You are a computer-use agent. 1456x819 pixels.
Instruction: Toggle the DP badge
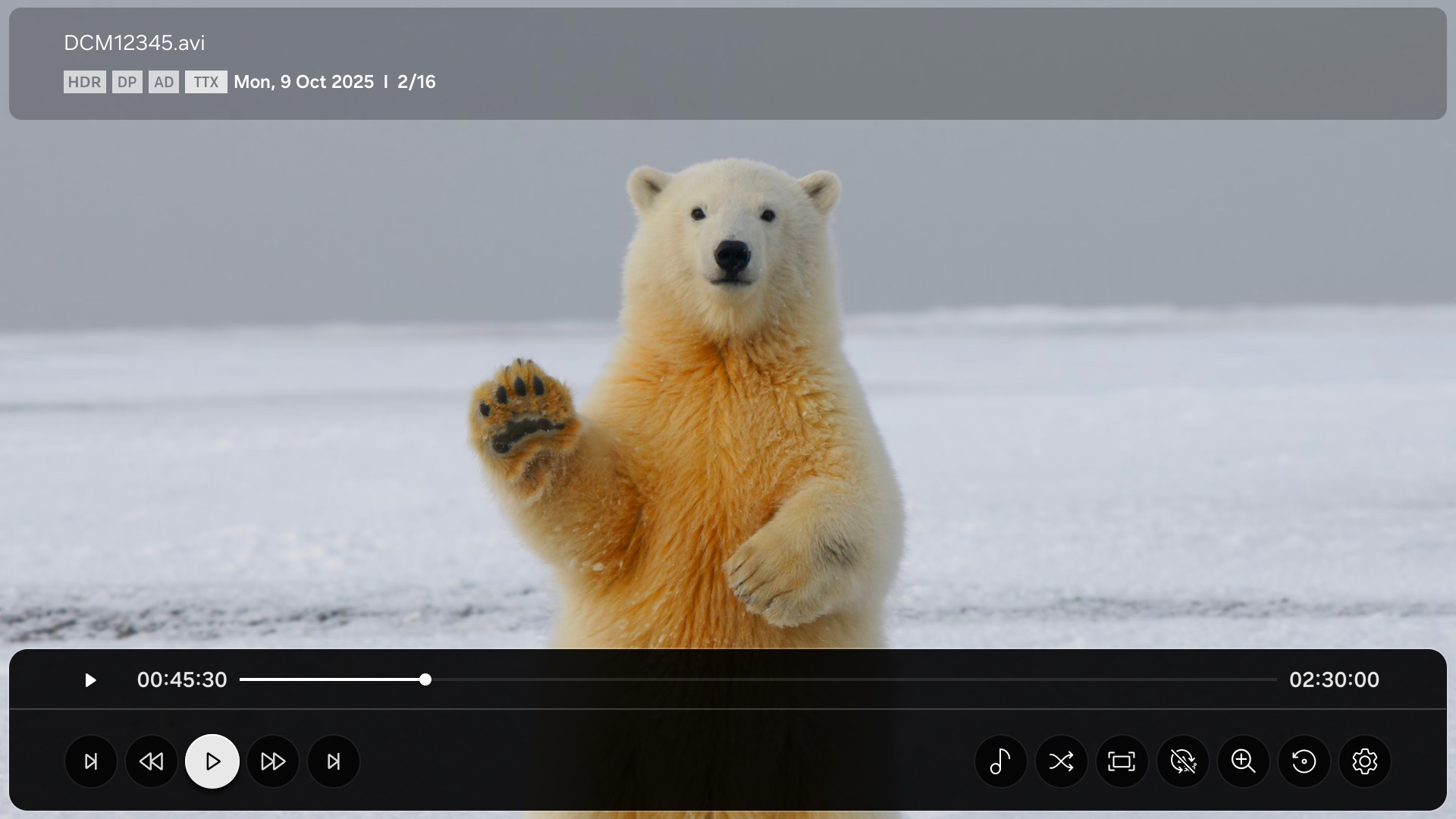[127, 82]
